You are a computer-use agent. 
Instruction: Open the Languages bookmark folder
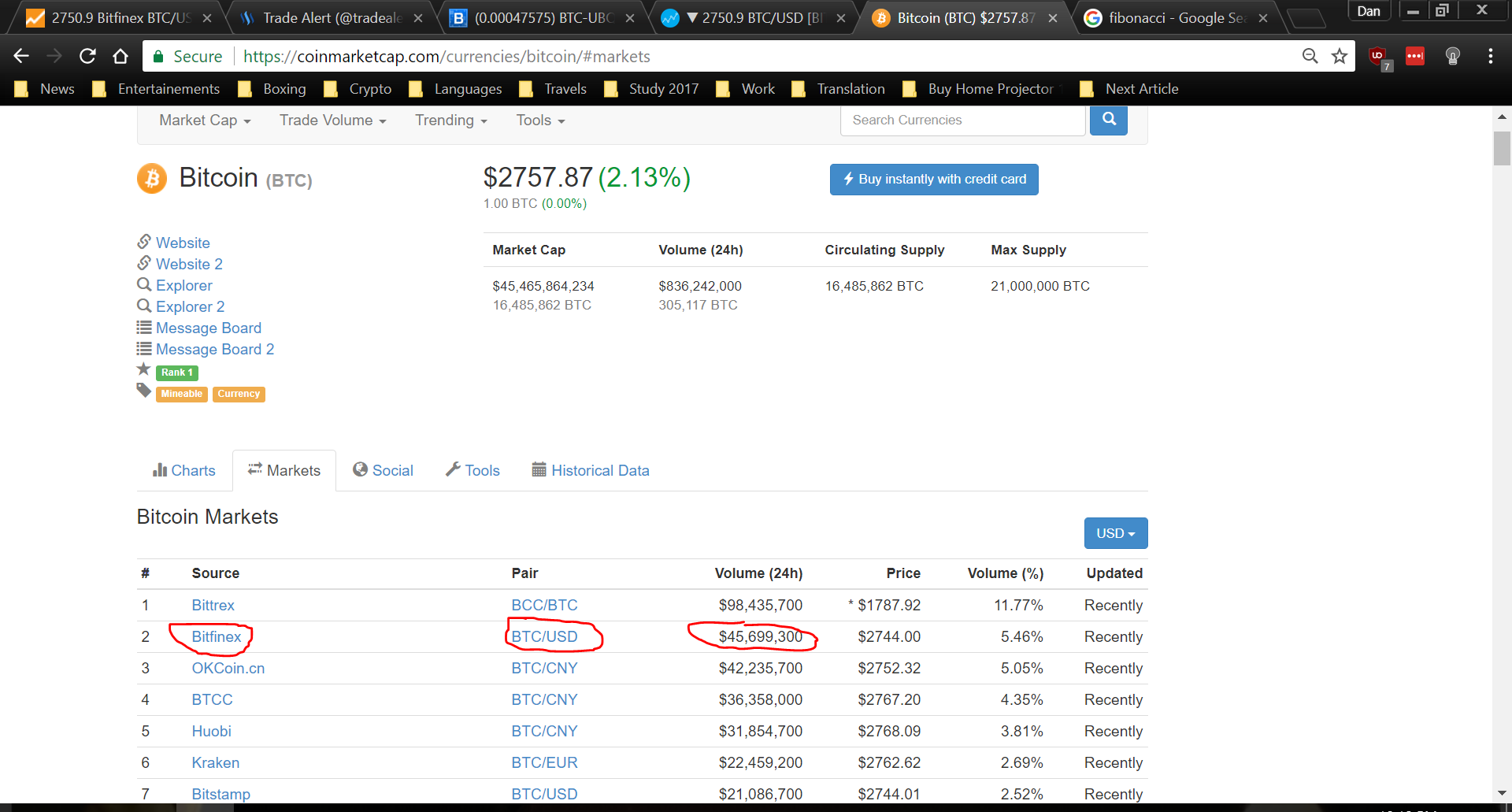[x=456, y=89]
